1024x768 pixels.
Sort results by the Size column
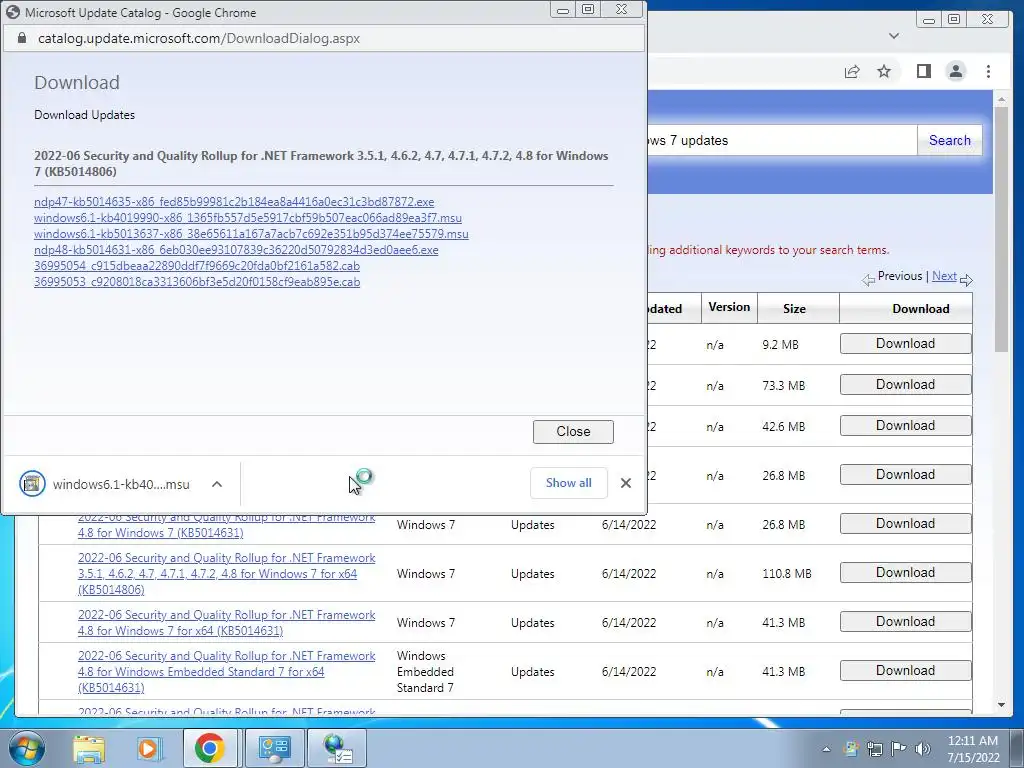click(x=794, y=309)
